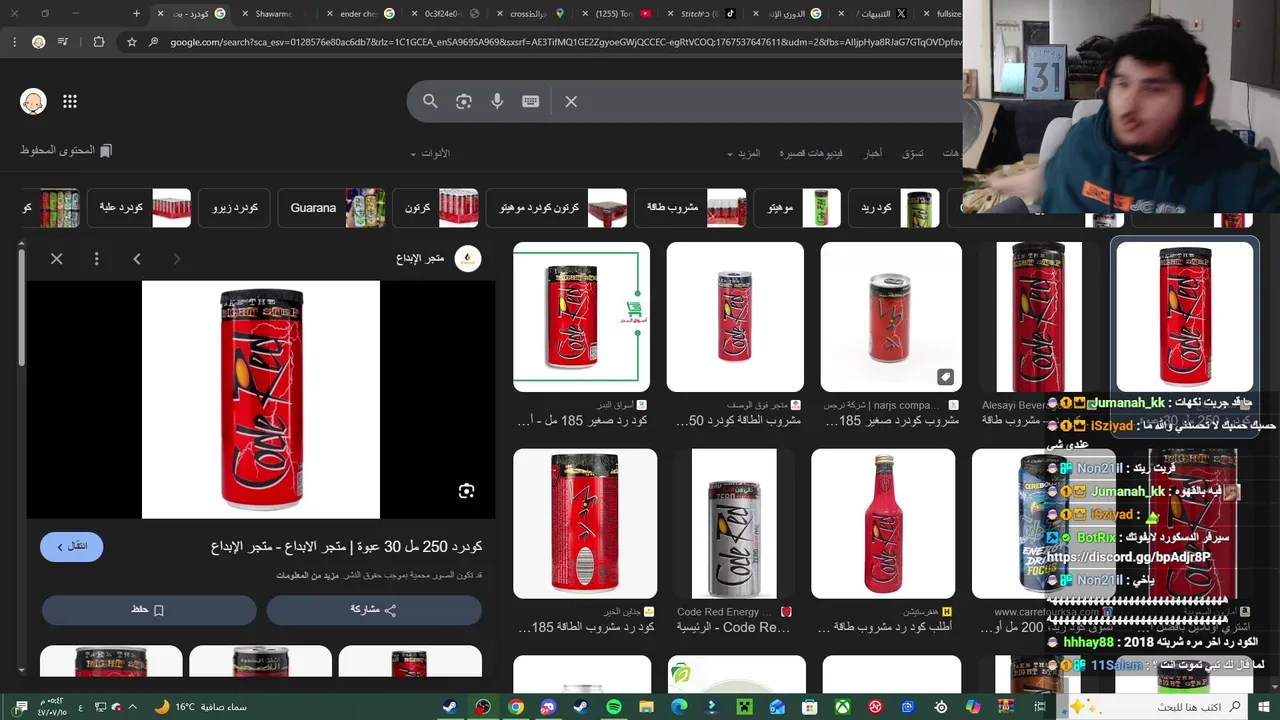Screen dimensions: 1280x720
Task: Go to next image with preview arrow
Action: [x=137, y=259]
